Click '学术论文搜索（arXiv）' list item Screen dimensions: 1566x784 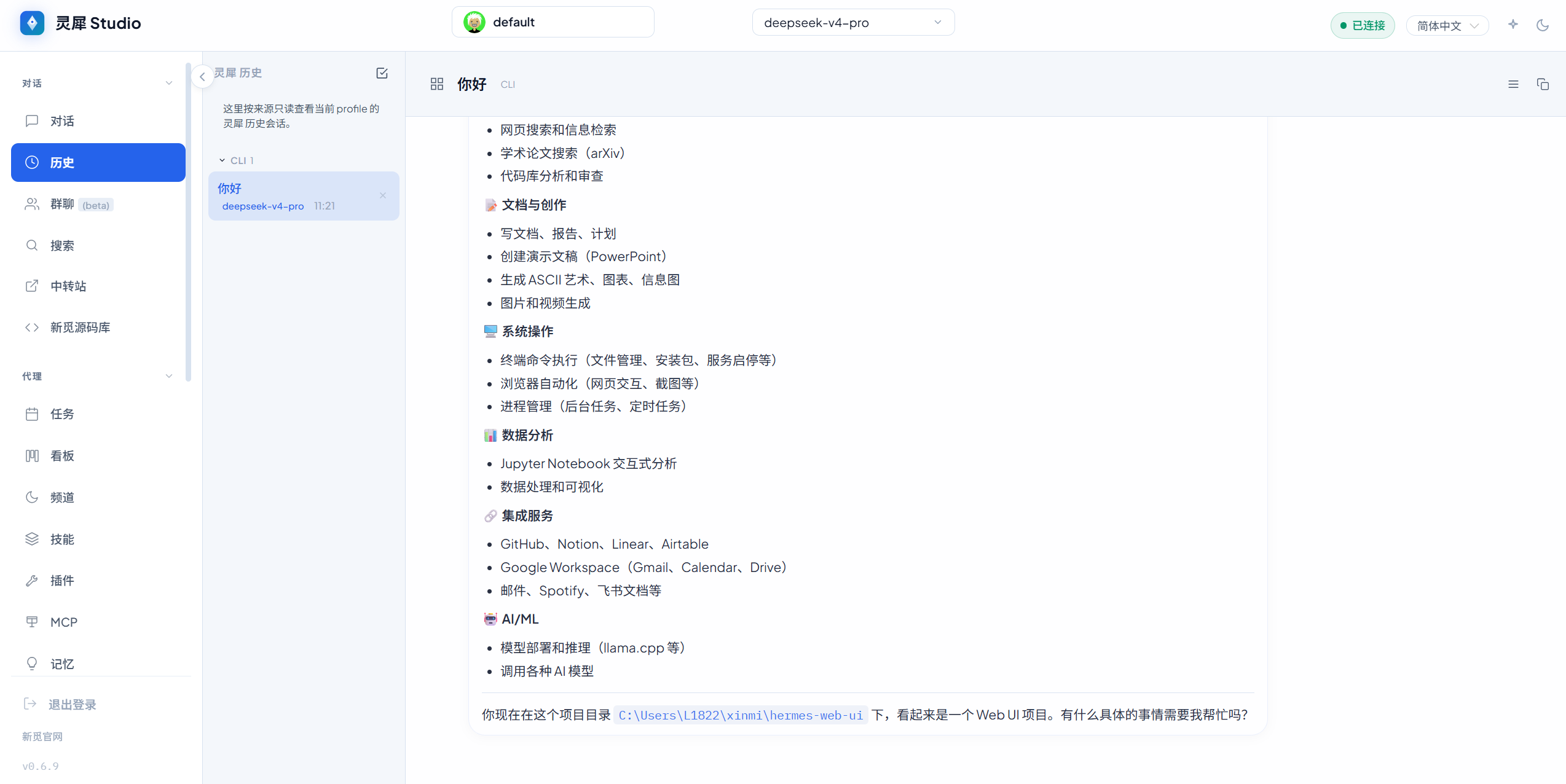[x=562, y=153]
